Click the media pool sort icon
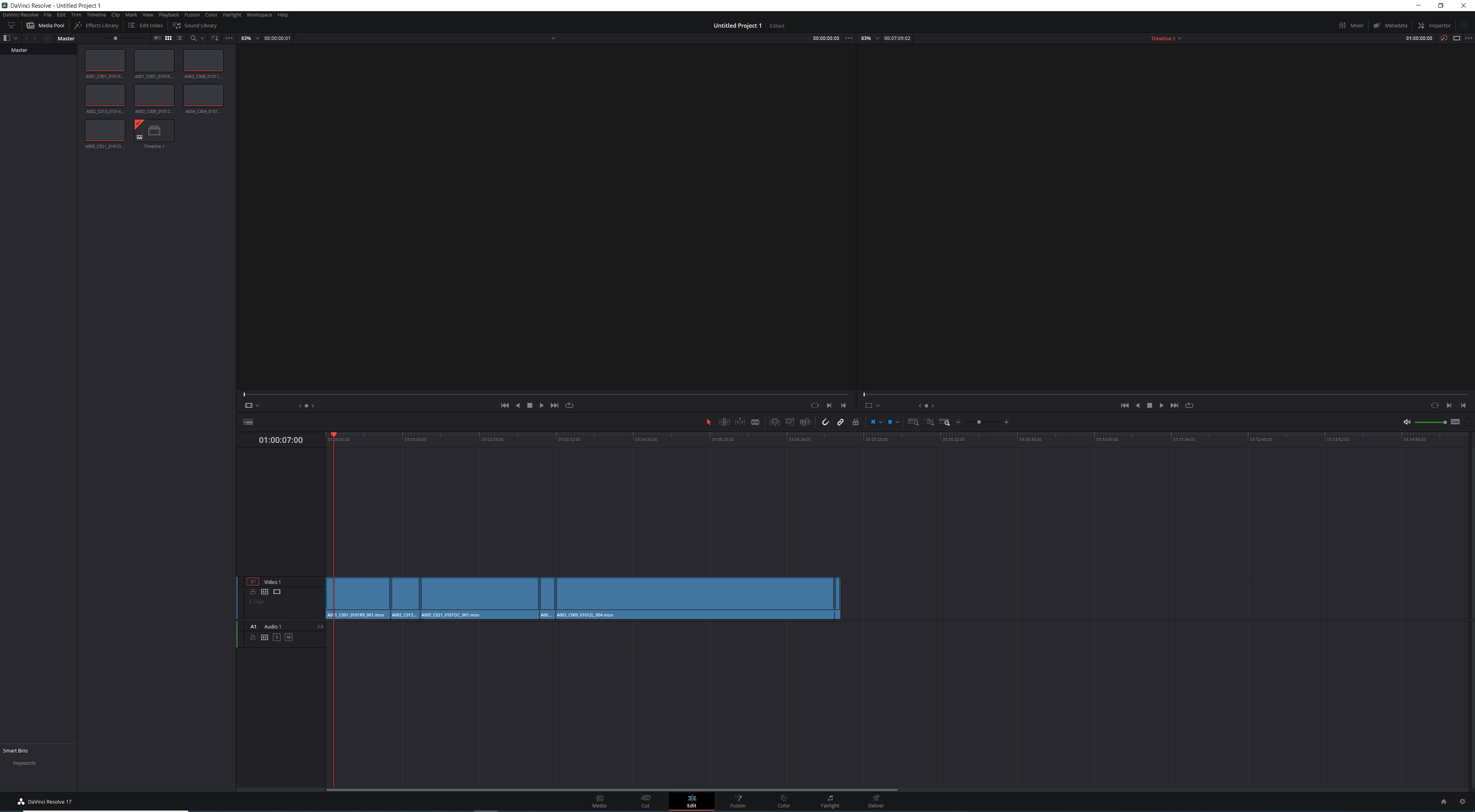Screen dimensions: 1475x812 (x=215, y=38)
